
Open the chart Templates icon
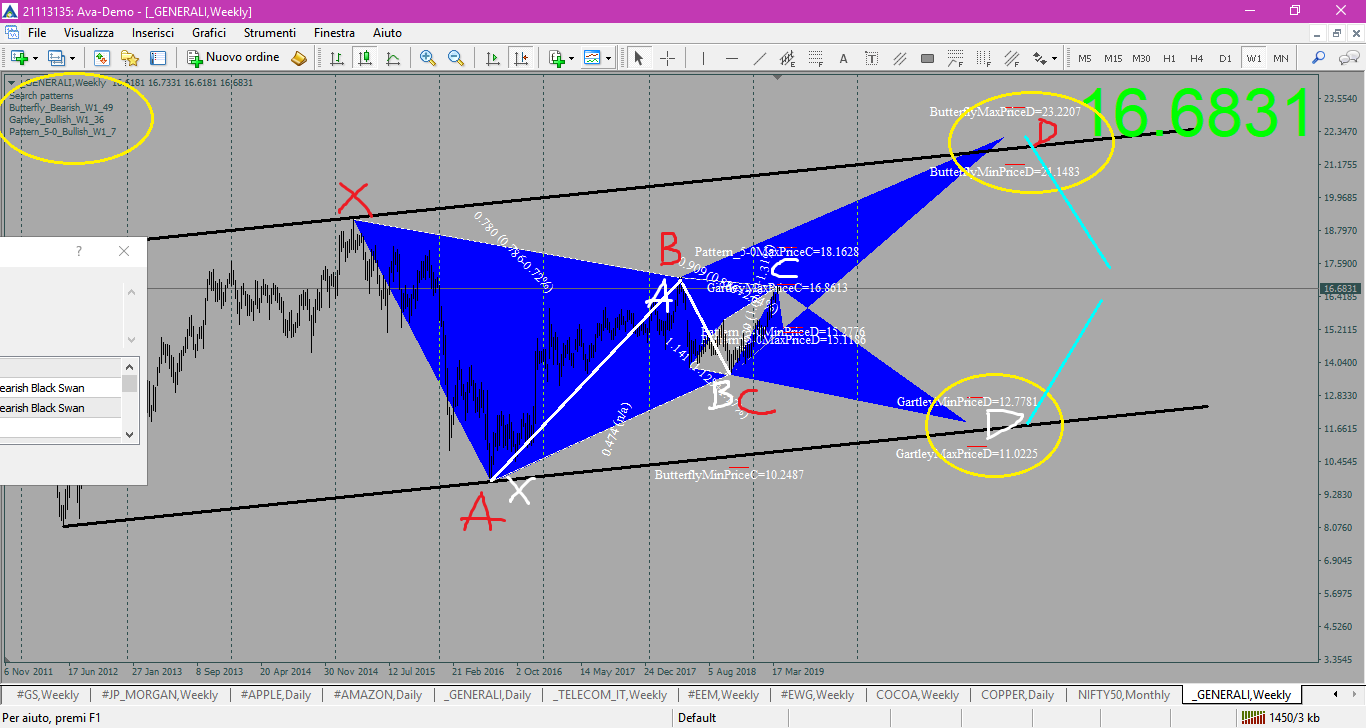pos(592,58)
